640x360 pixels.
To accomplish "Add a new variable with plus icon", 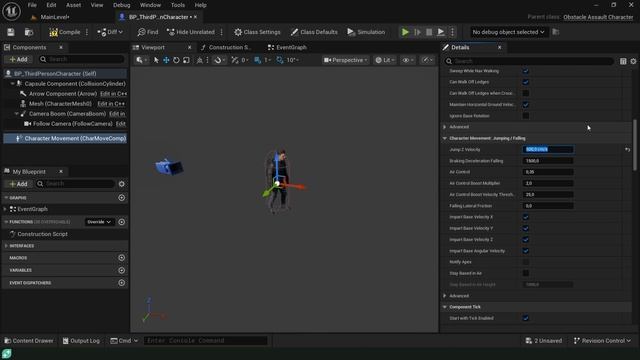I will tap(122, 270).
